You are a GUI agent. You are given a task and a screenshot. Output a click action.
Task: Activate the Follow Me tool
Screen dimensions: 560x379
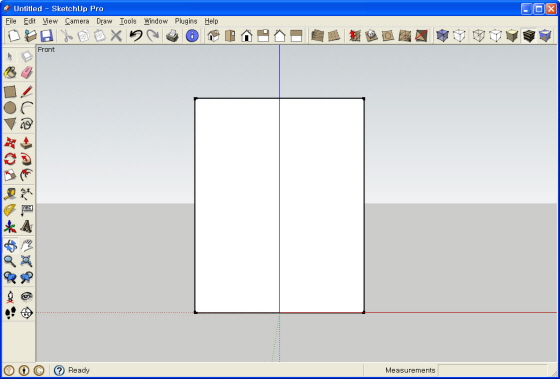(x=26, y=159)
